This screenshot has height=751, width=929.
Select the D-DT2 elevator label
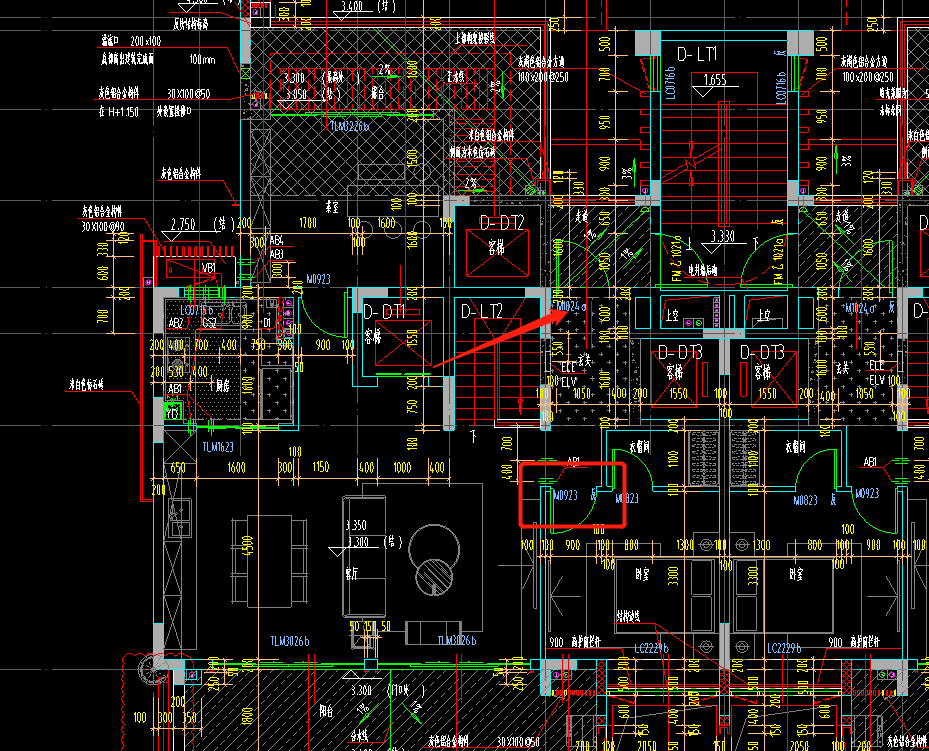click(501, 223)
